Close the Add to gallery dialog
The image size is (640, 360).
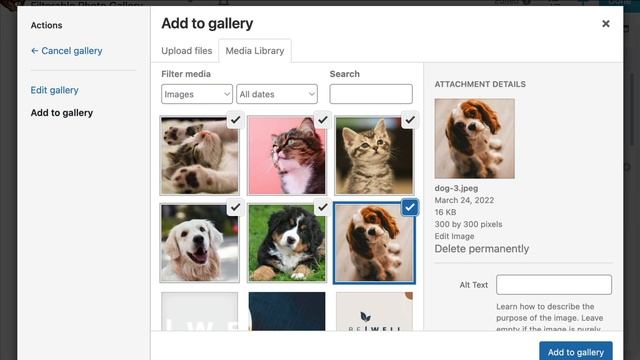[x=606, y=24]
